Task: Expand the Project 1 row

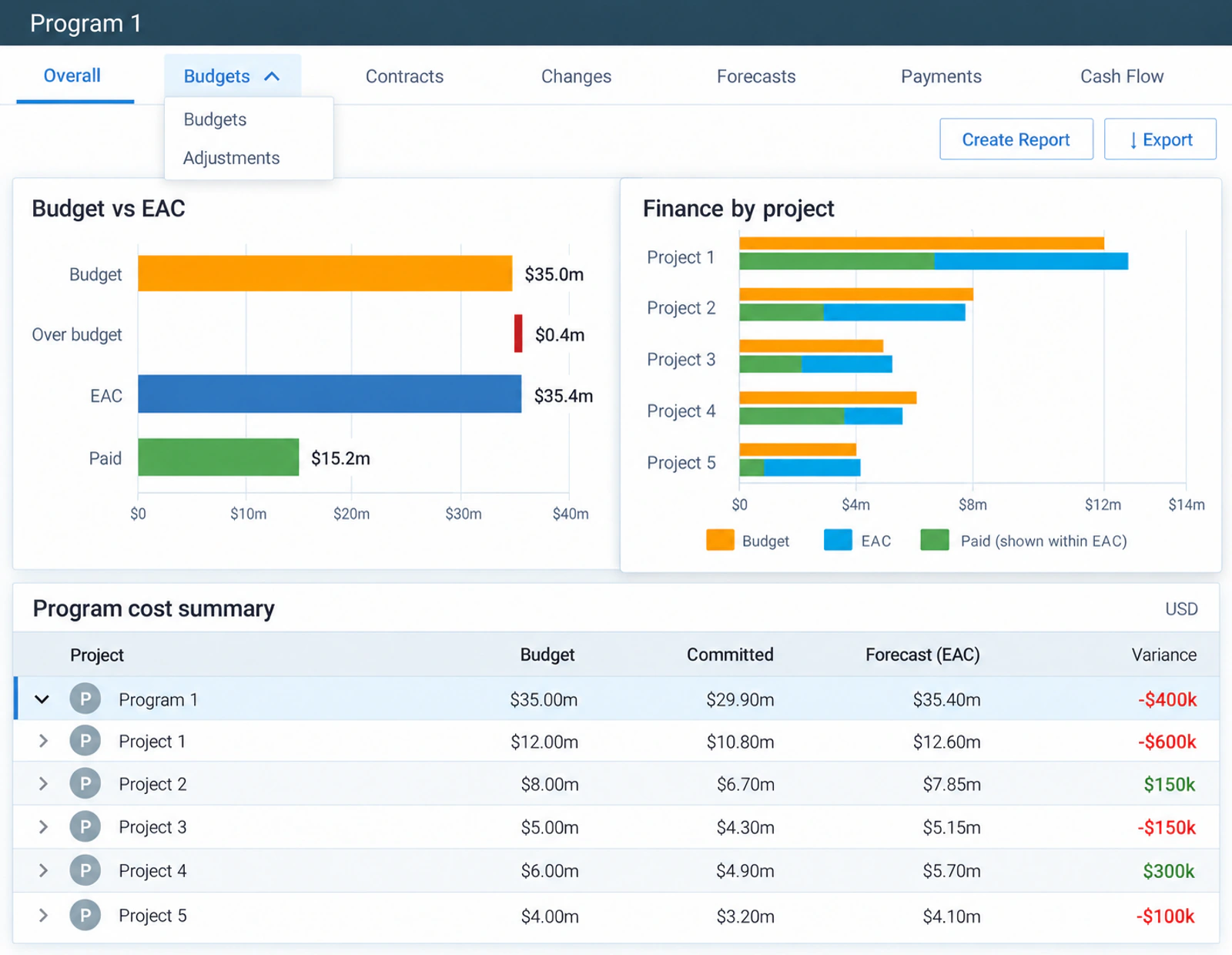Action: pos(43,742)
